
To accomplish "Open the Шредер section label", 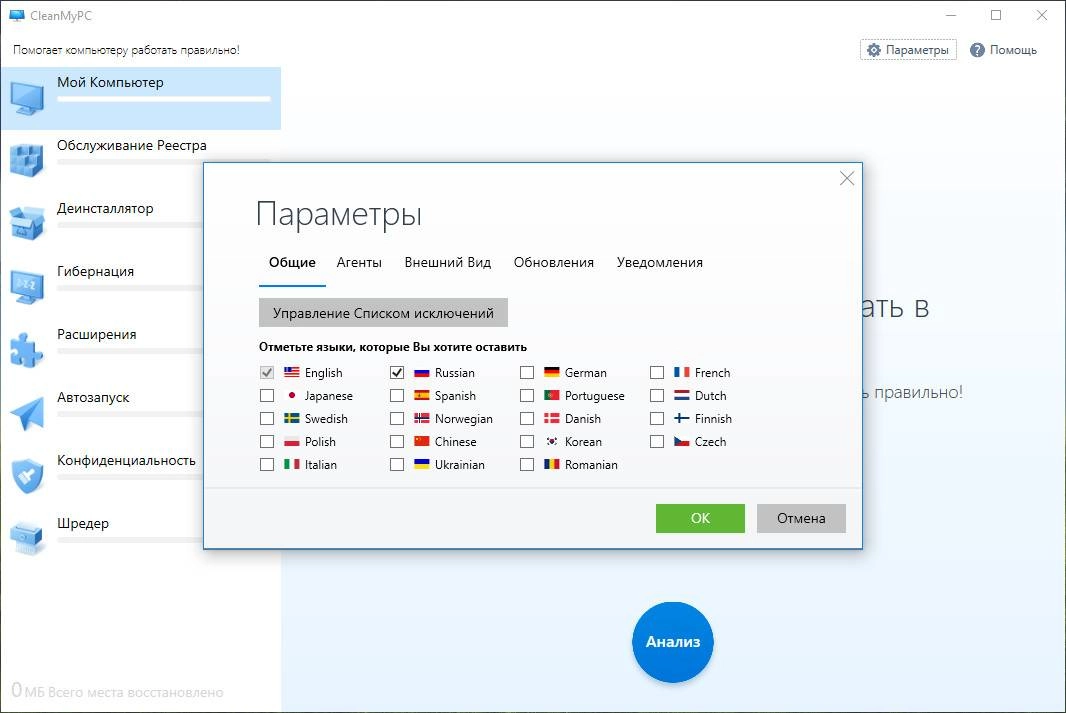I will coord(83,524).
